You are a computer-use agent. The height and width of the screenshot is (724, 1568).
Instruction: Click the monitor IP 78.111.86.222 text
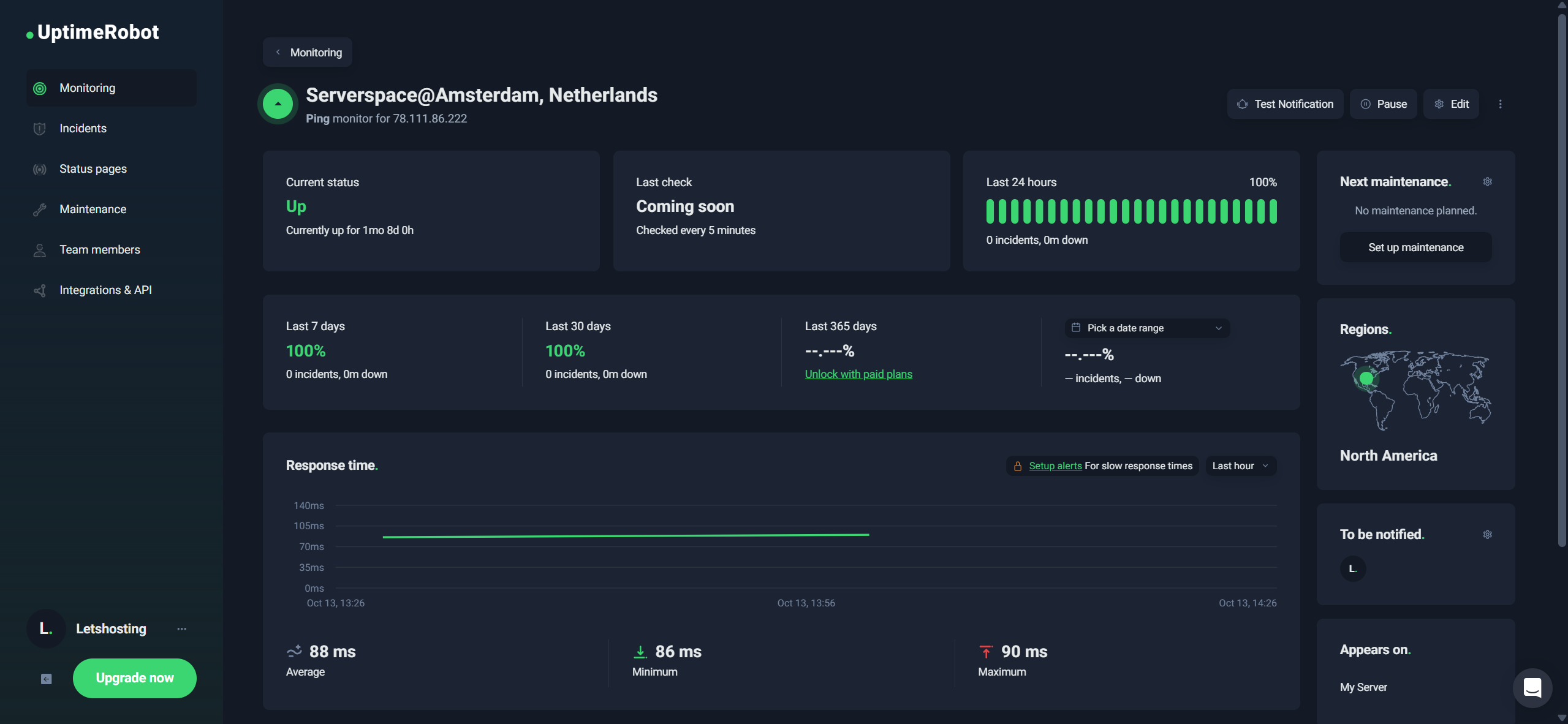[x=430, y=119]
